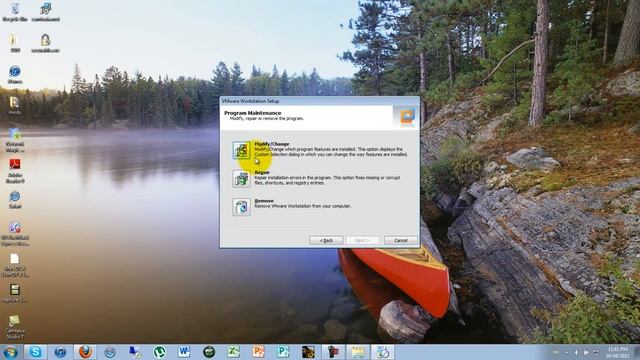Open the computer network taskbar icon
This screenshot has width=640, height=360.
click(134, 352)
